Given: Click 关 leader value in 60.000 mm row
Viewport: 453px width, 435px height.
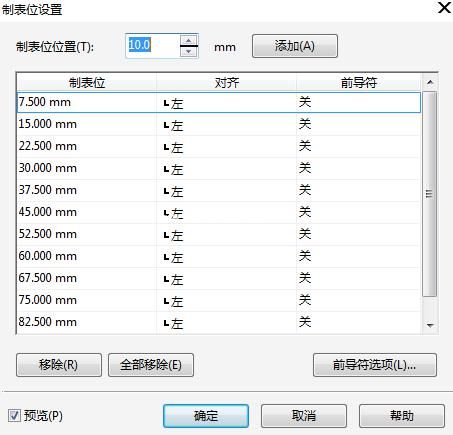Looking at the screenshot, I should [x=305, y=256].
